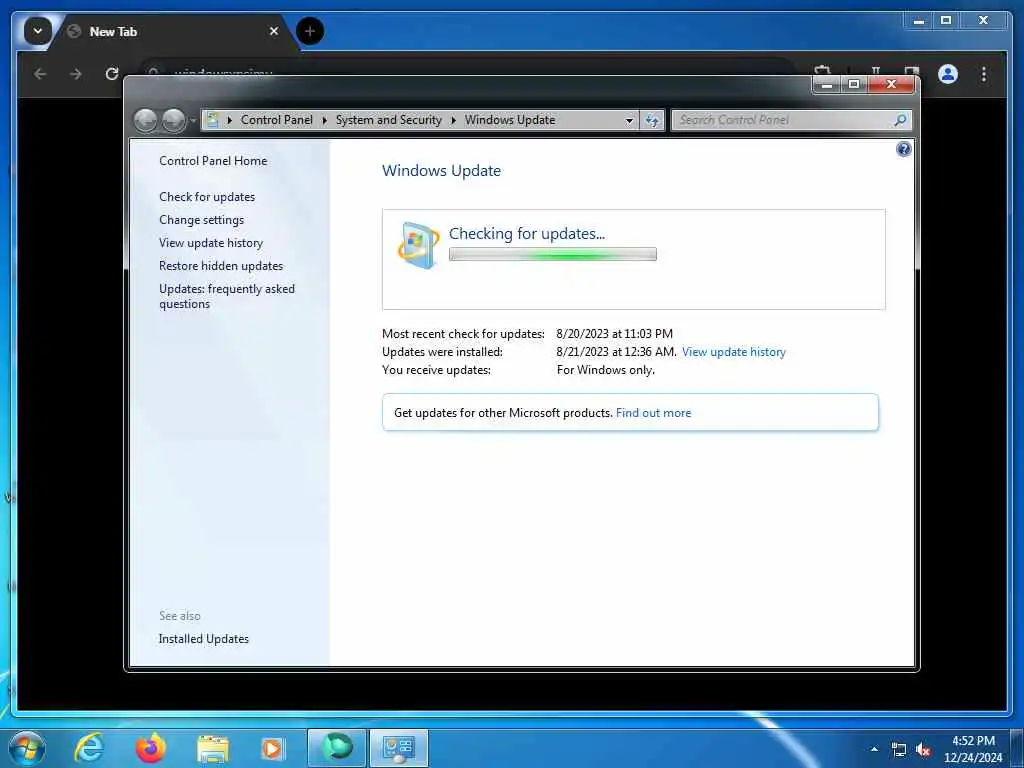Open the network status tray icon

(x=899, y=750)
